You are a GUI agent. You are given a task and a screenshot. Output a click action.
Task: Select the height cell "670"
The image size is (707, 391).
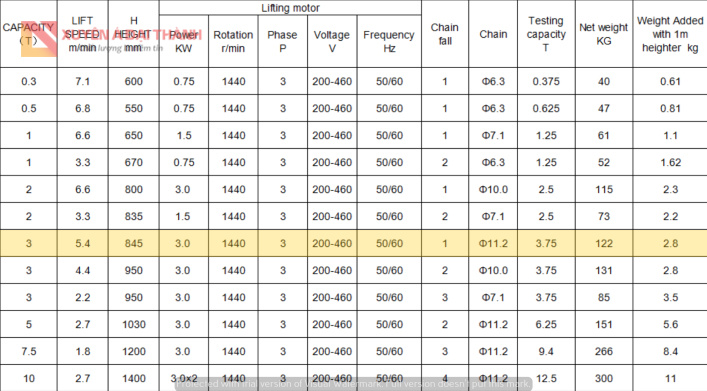tap(133, 162)
